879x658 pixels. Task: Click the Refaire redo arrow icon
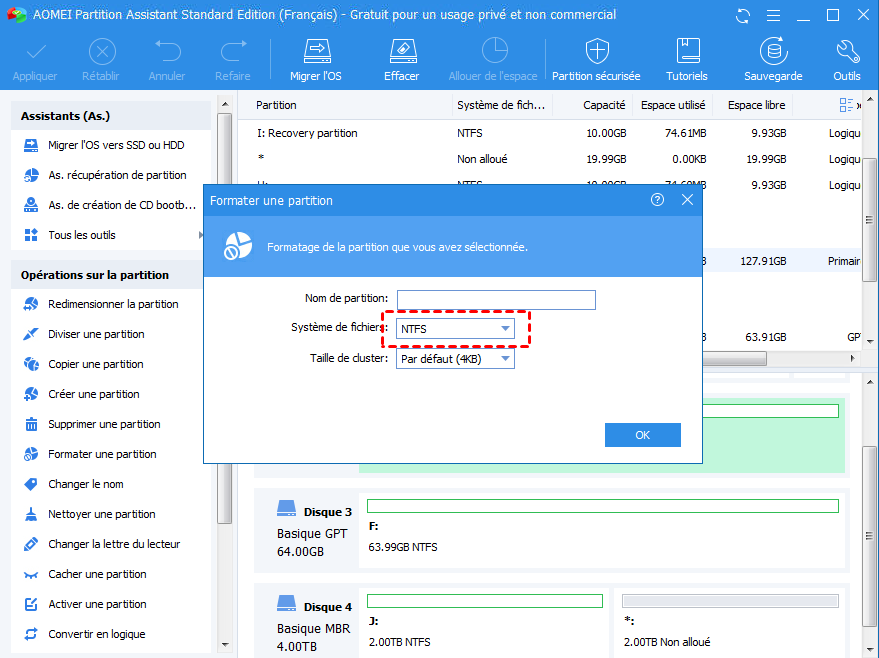tap(233, 51)
